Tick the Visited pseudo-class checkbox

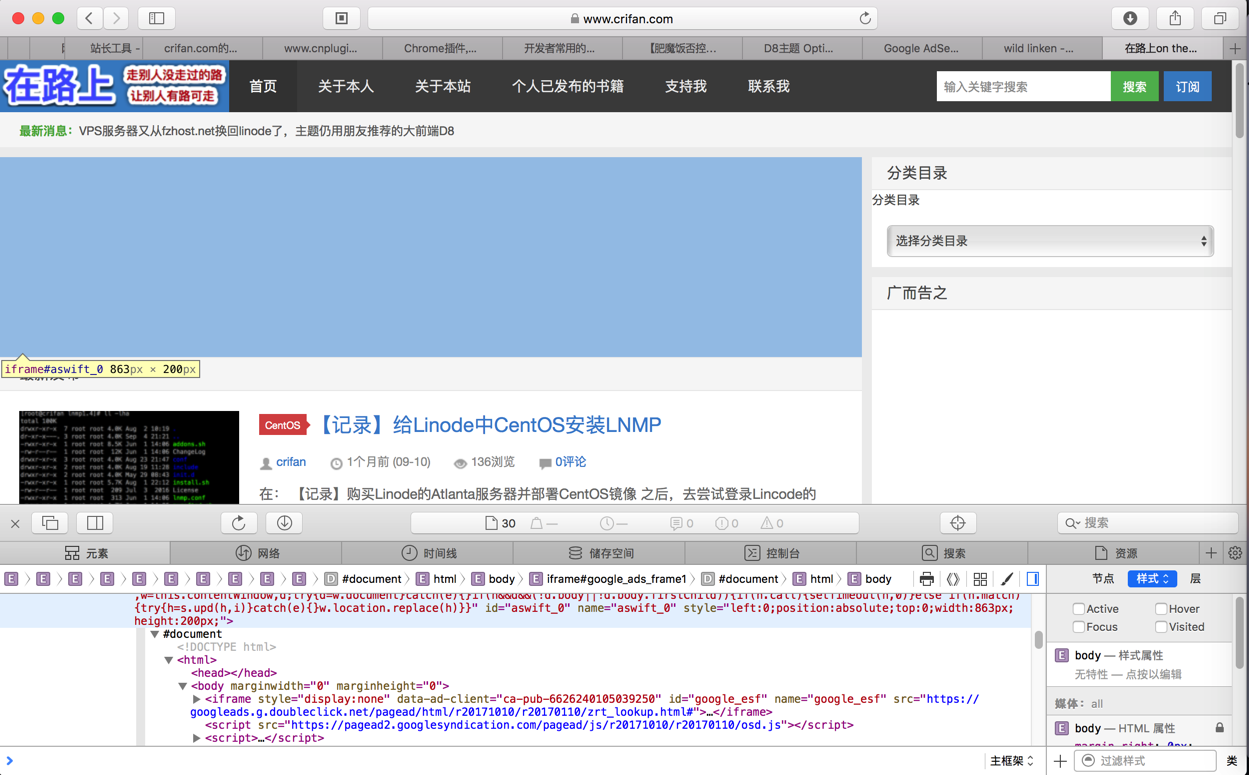coord(1161,627)
